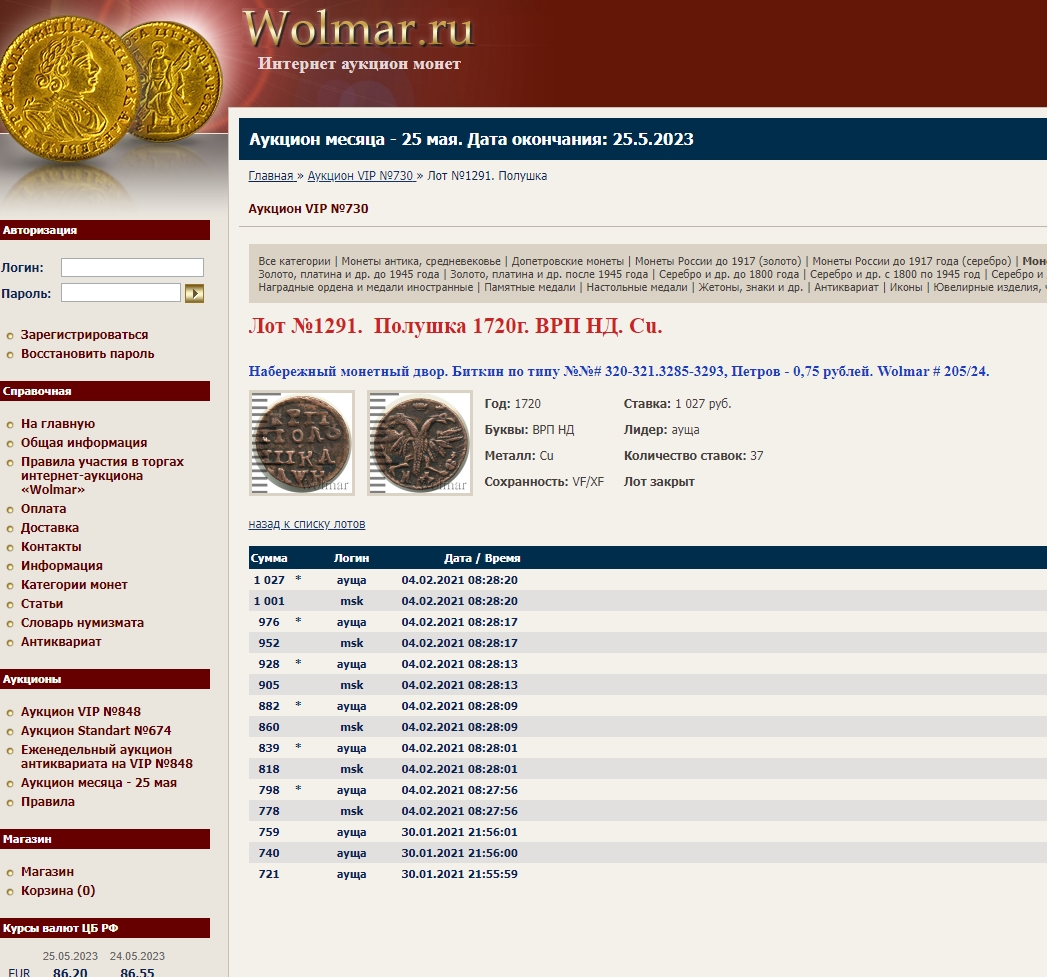
Task: Open Аукцион VIP №730 breadcrumb
Action: click(x=360, y=176)
